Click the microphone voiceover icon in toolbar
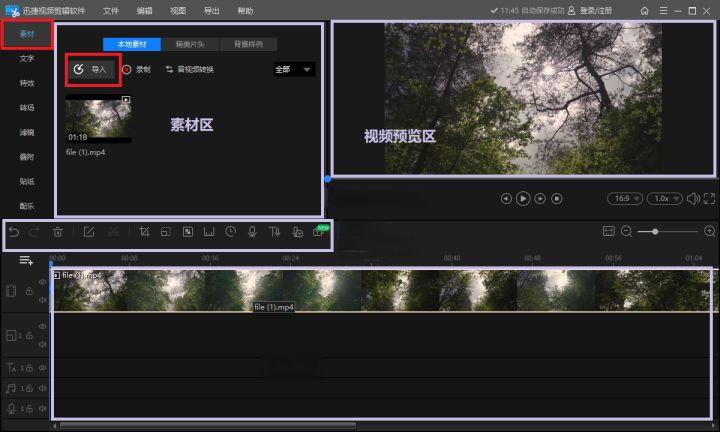Viewport: 720px width, 432px height. coord(253,232)
